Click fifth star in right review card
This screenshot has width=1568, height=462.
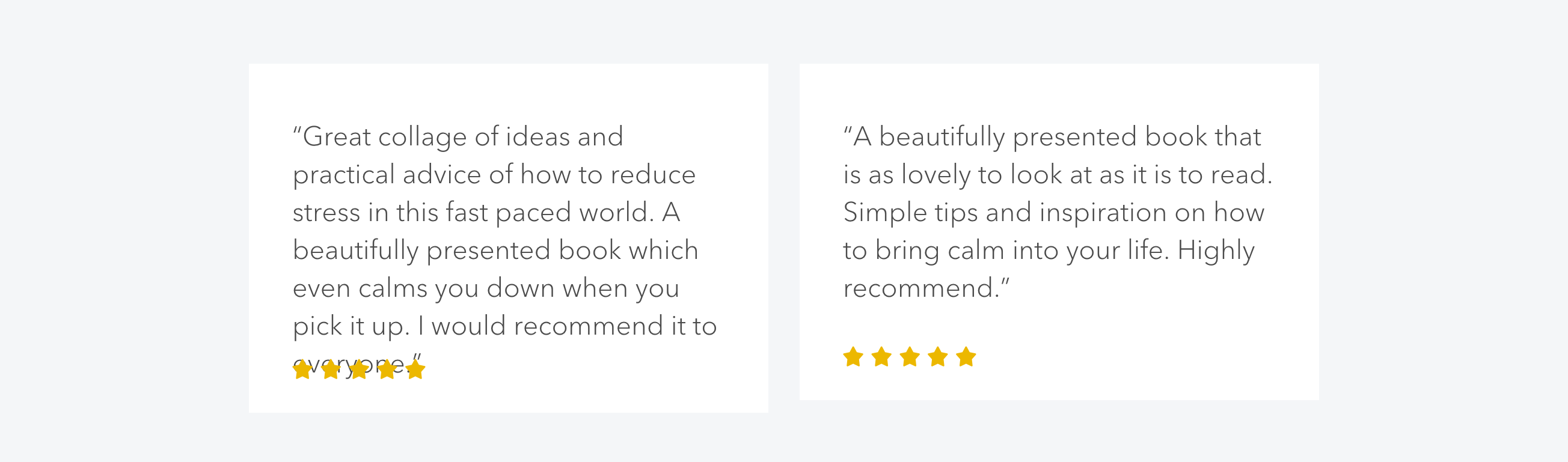pyautogui.click(x=966, y=357)
